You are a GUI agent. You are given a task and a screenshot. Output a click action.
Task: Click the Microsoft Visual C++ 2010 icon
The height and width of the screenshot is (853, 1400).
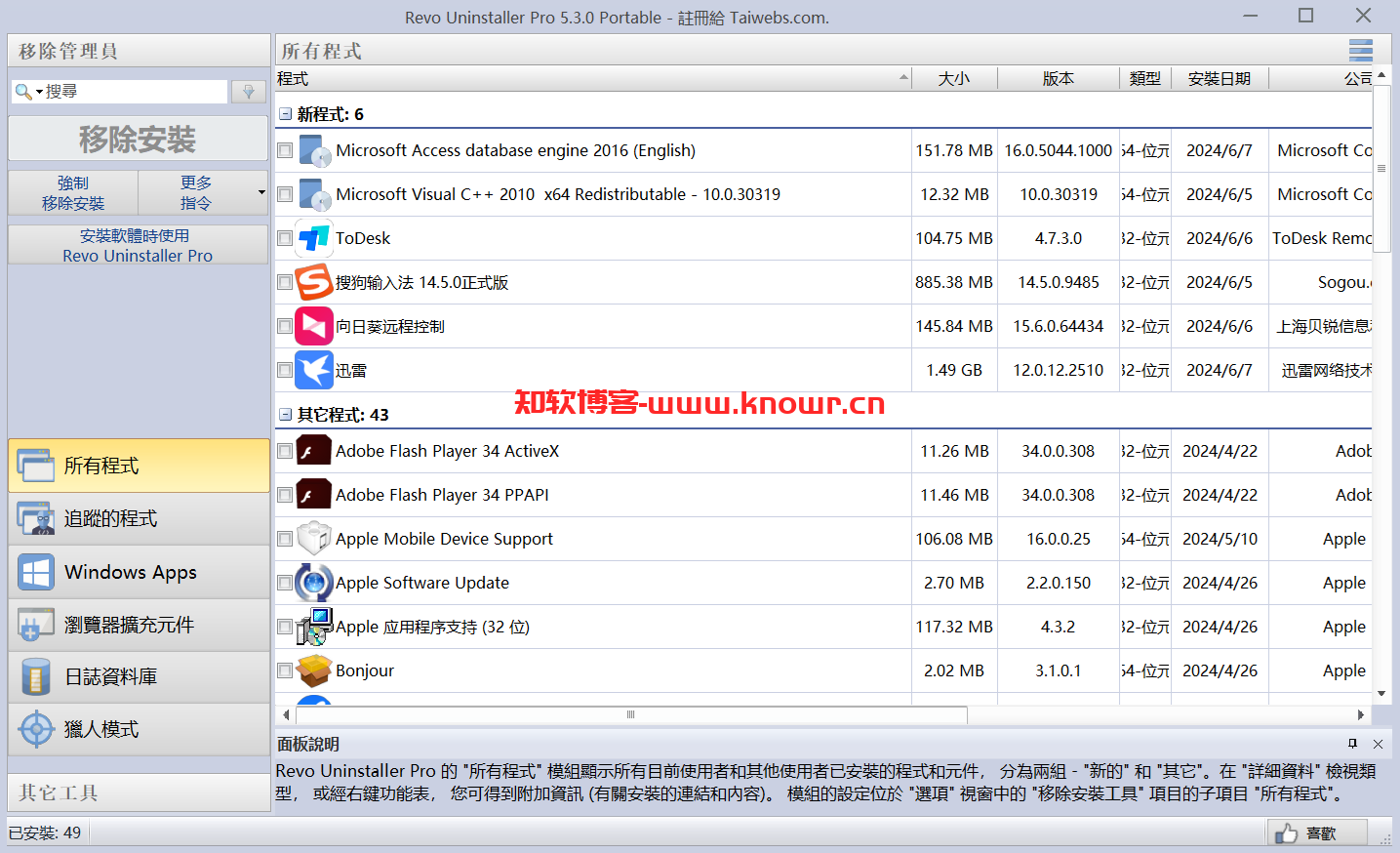(x=314, y=194)
